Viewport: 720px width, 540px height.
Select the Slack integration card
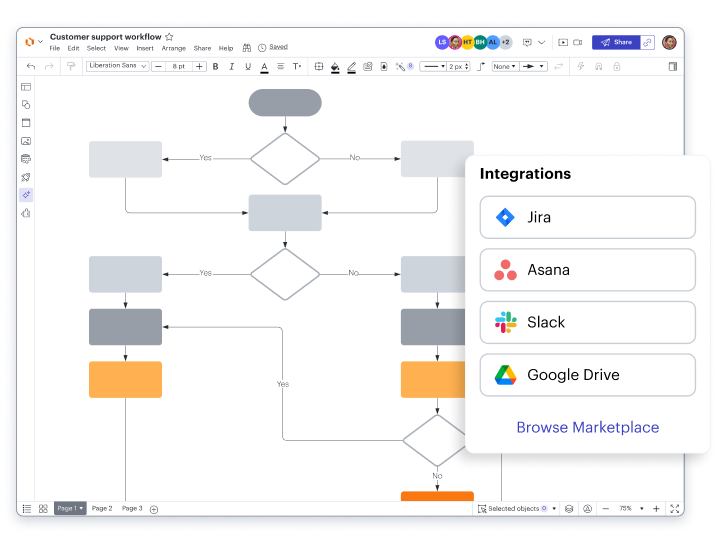tap(587, 322)
